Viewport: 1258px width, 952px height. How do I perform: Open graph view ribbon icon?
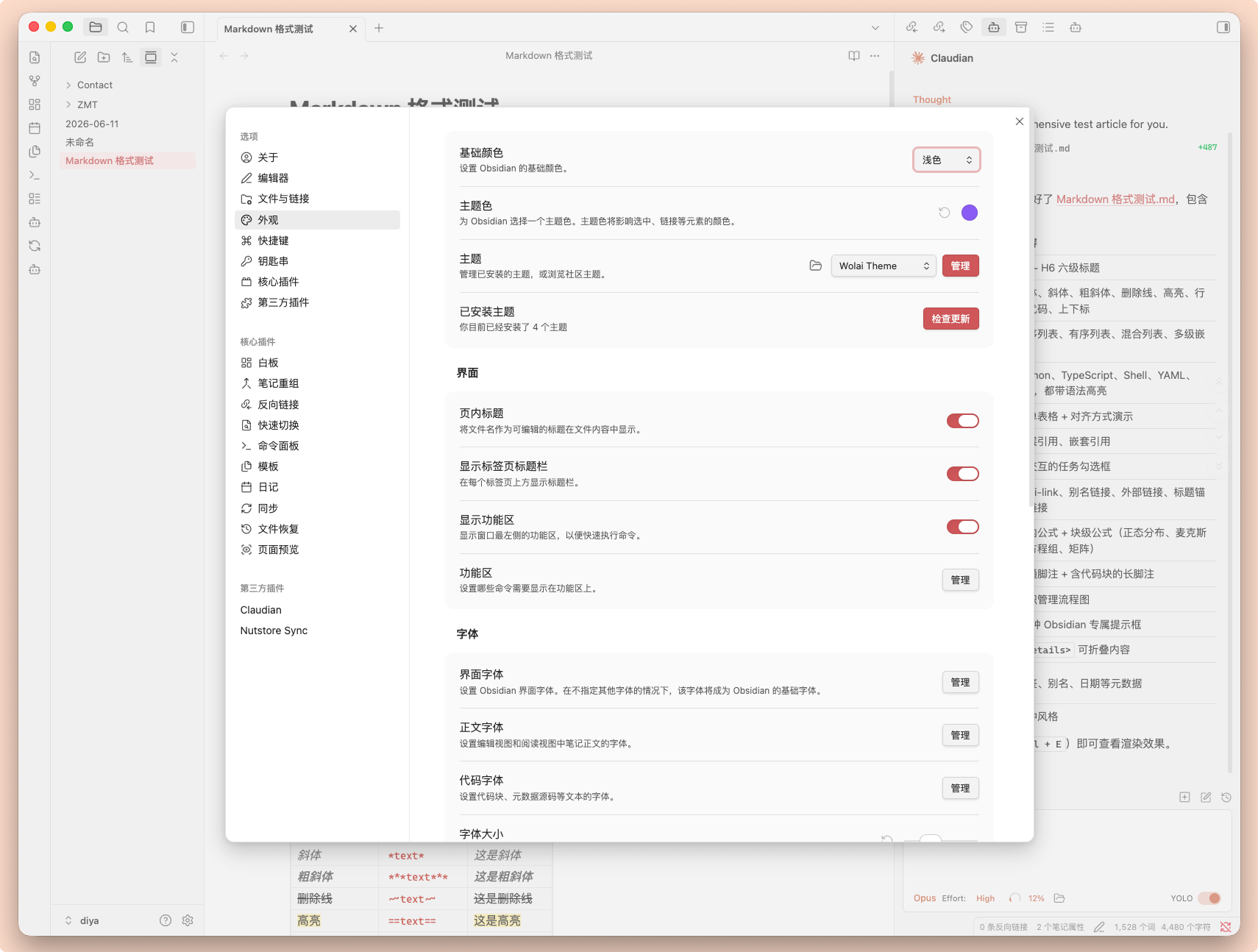coord(35,81)
